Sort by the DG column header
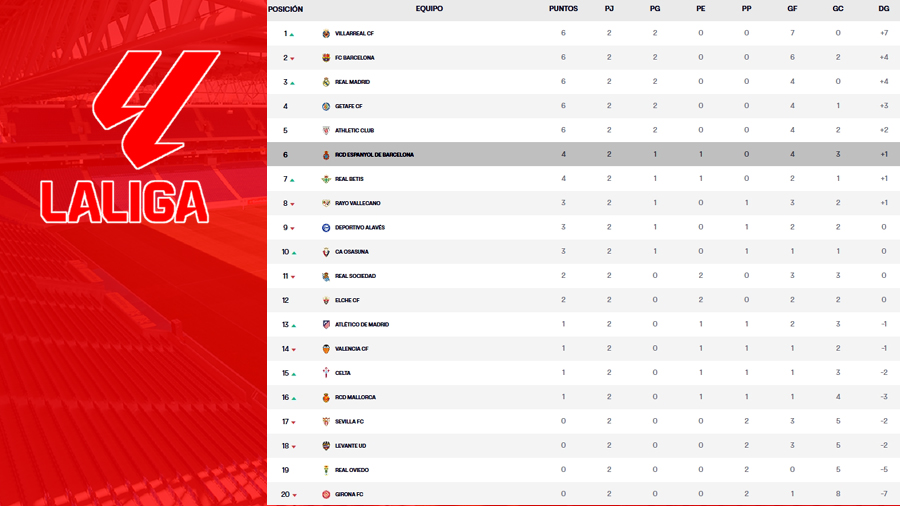The image size is (900, 506). click(884, 9)
